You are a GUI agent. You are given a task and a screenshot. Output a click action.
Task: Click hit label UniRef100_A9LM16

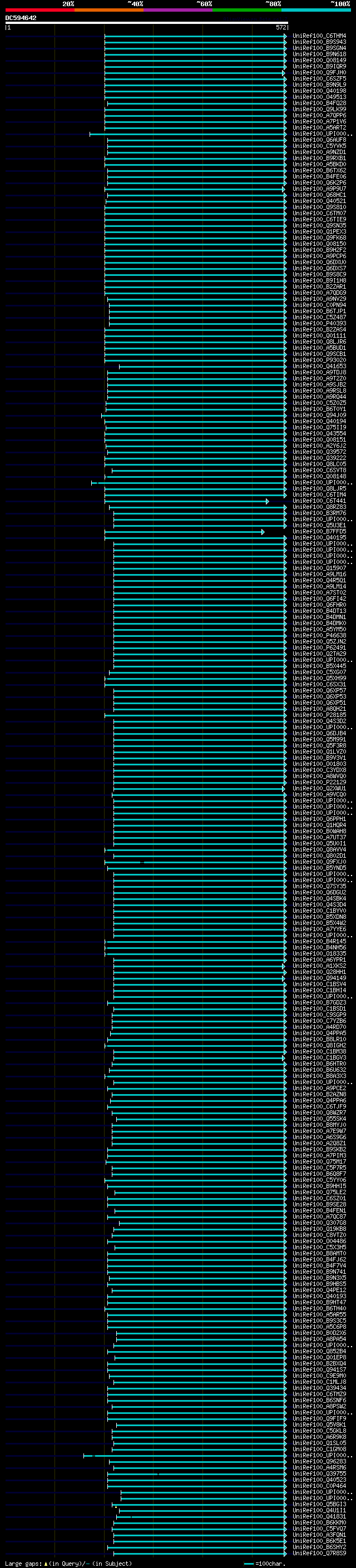click(x=319, y=575)
